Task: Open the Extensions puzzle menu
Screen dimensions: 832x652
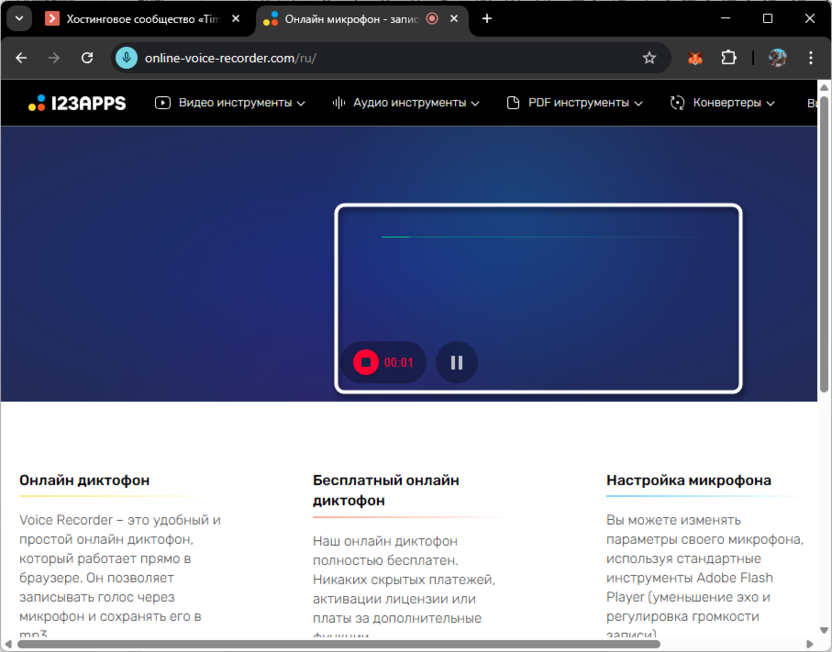Action: click(729, 57)
